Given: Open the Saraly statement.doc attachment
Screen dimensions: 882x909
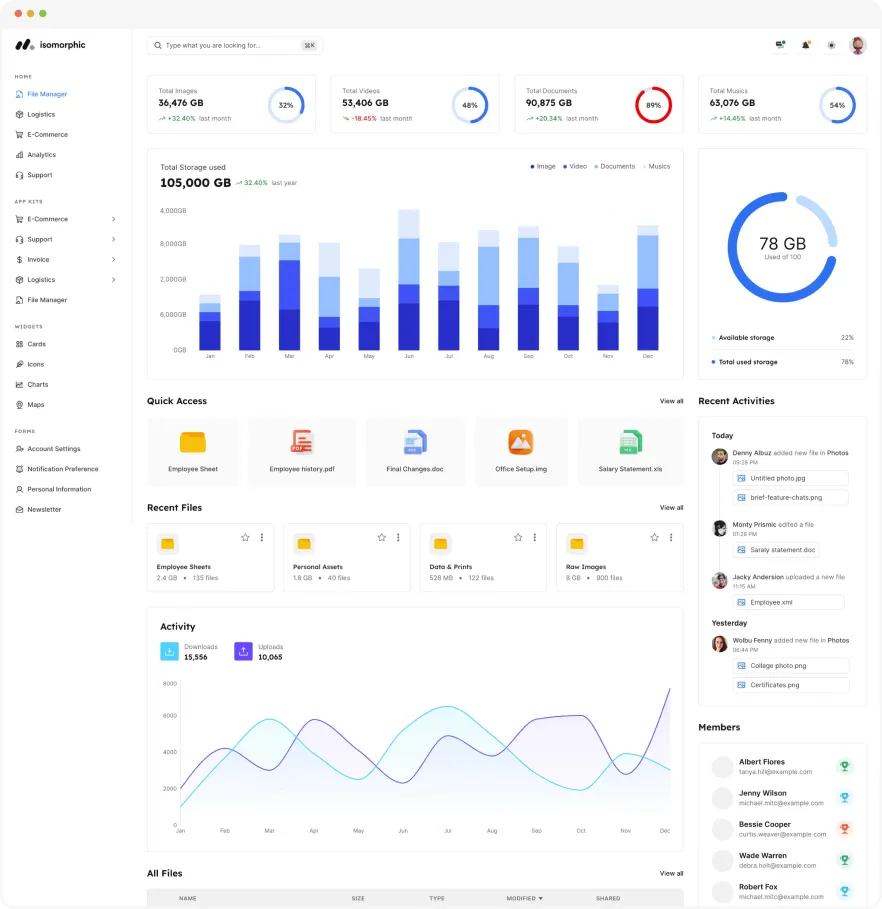Looking at the screenshot, I should (776, 550).
